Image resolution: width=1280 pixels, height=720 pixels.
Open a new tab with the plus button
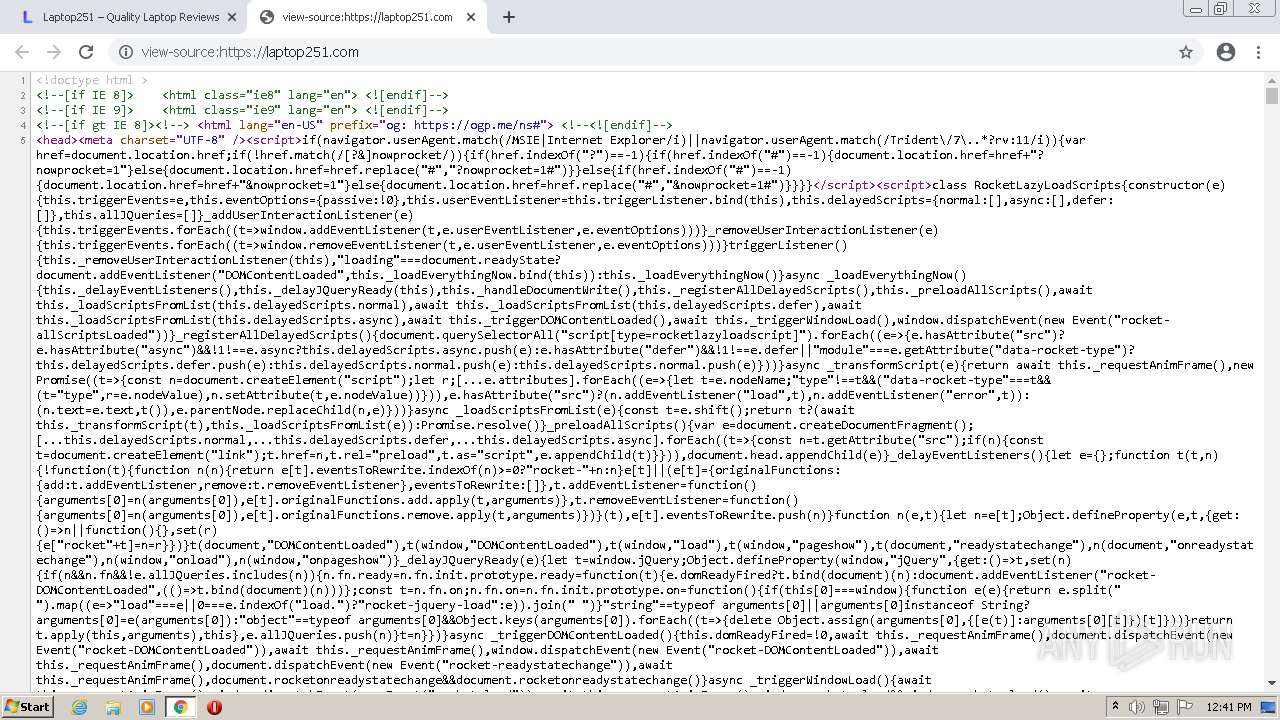coord(508,17)
